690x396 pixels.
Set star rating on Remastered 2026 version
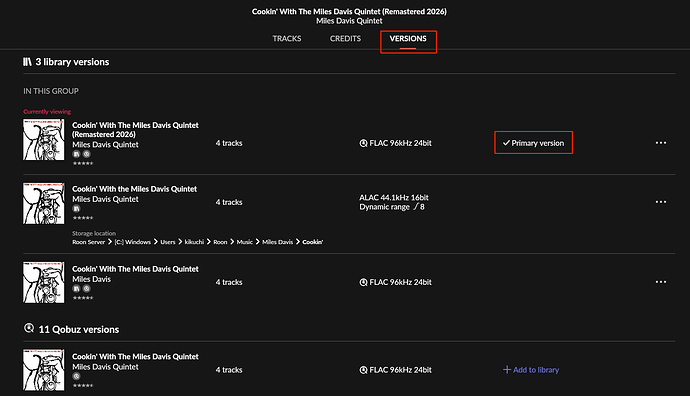(x=83, y=163)
